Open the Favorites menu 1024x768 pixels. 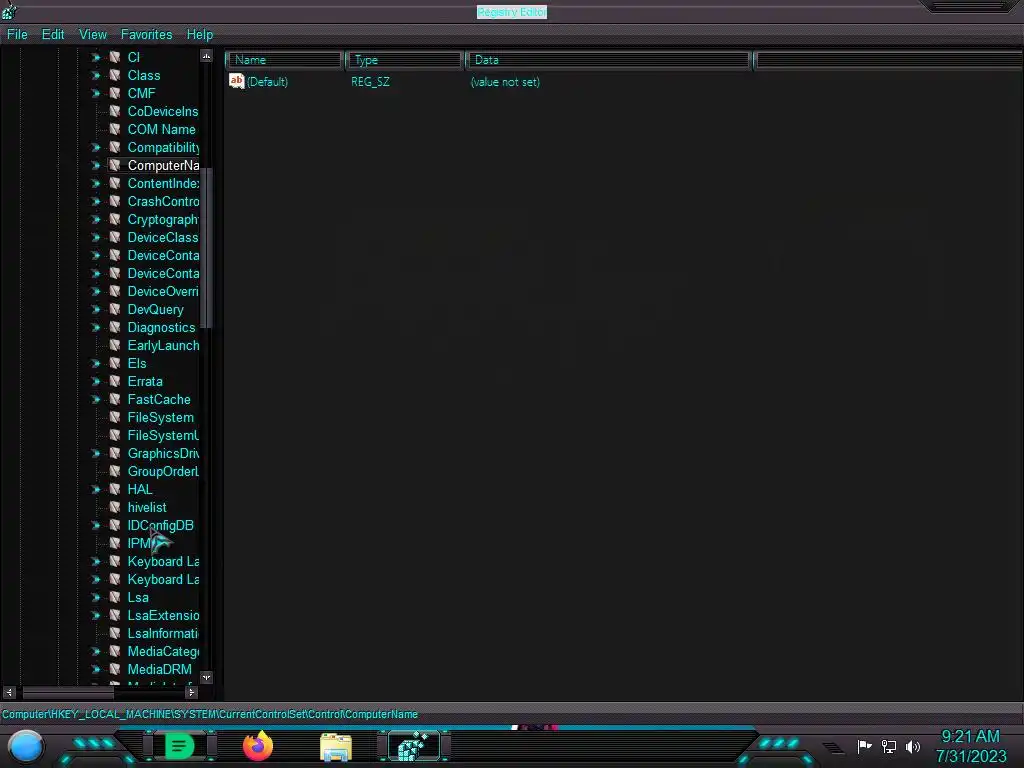146,35
